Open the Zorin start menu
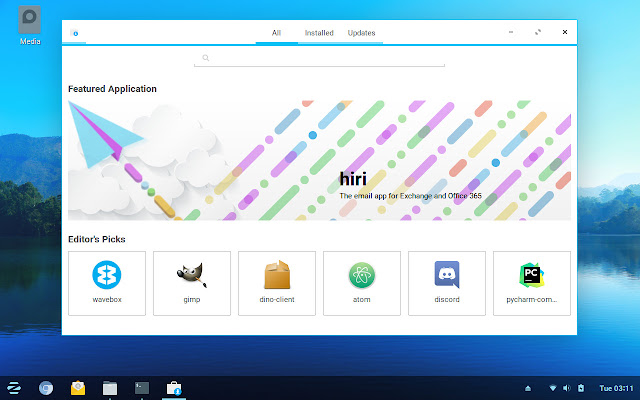The height and width of the screenshot is (400, 640). point(14,388)
